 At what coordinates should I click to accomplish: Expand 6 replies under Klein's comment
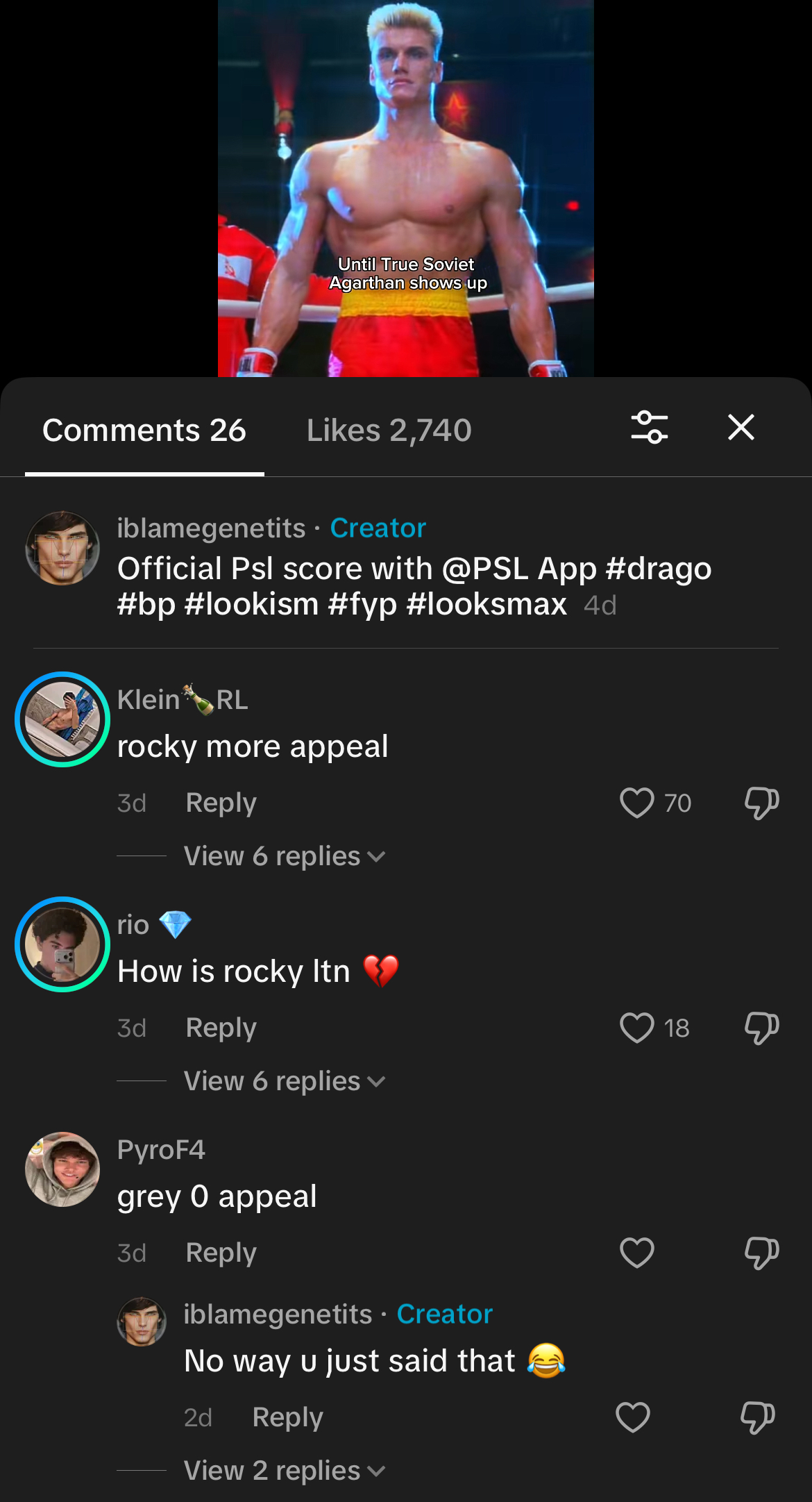tap(284, 856)
